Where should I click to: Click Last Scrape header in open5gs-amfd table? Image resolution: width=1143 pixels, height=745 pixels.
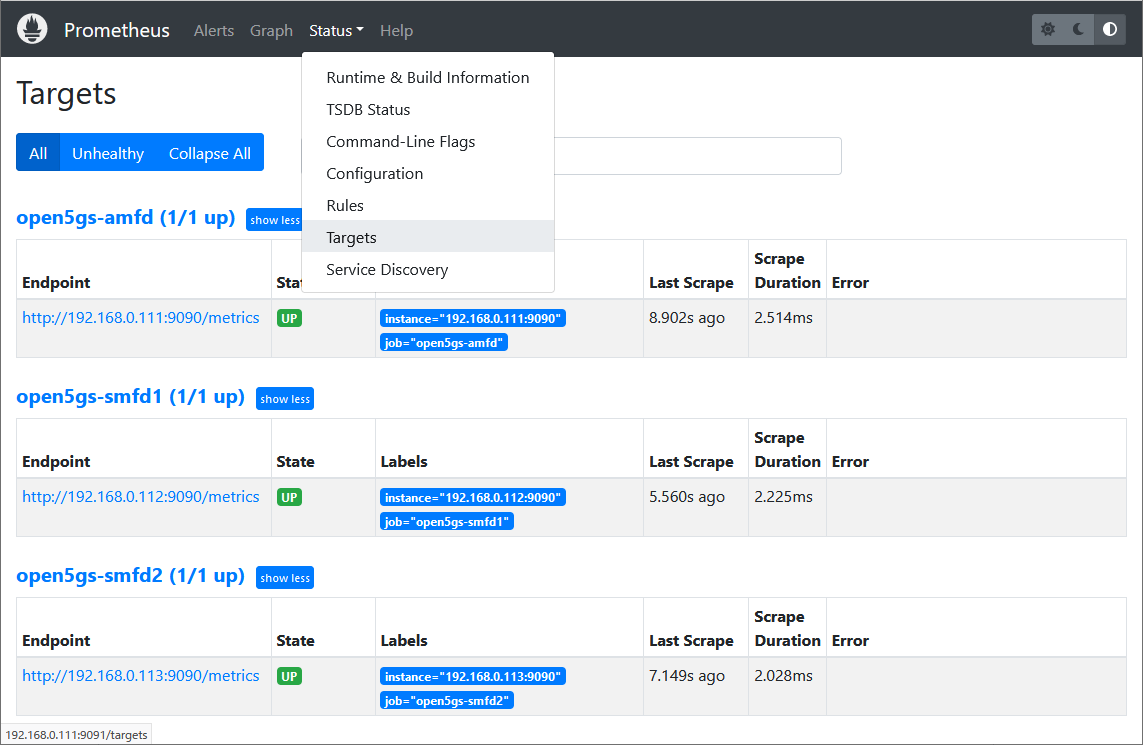coord(691,283)
